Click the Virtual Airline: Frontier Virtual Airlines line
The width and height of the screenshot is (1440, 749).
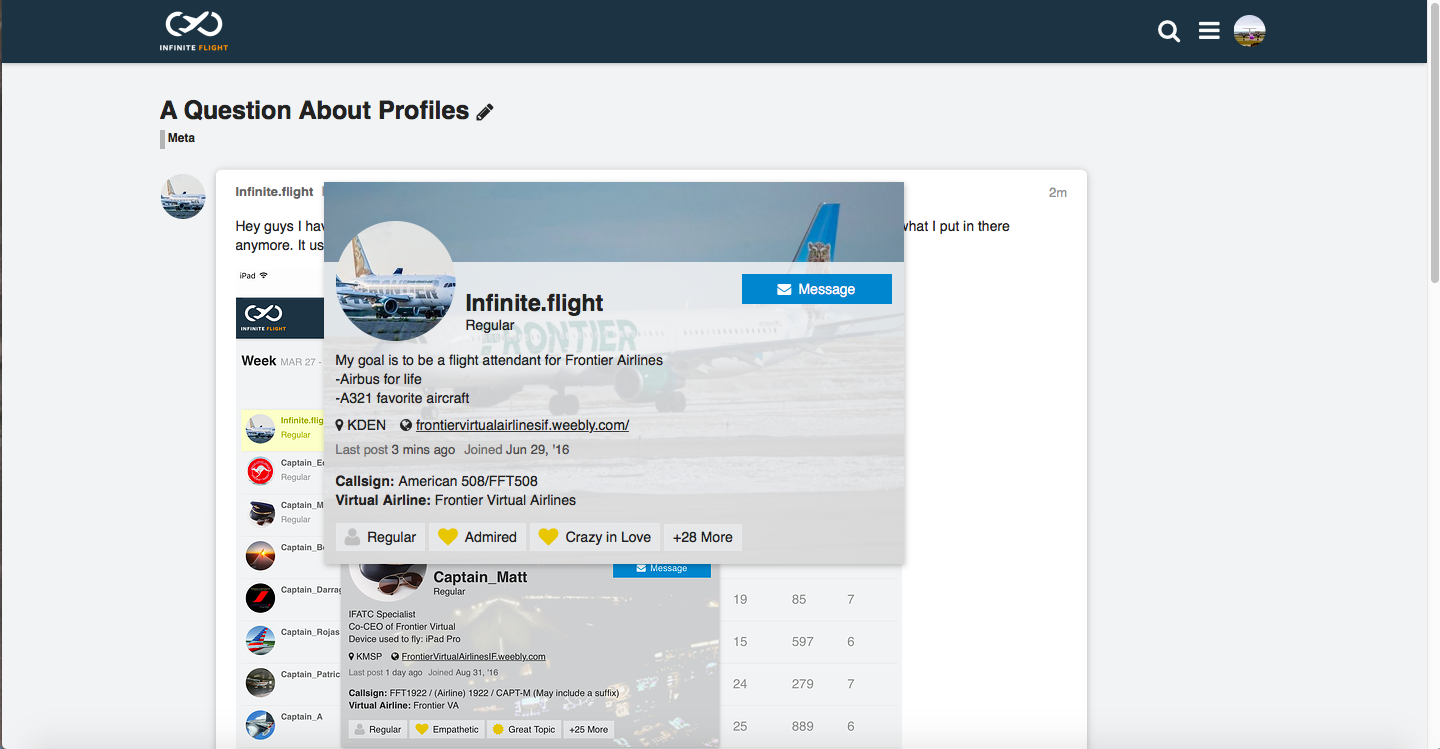[456, 500]
